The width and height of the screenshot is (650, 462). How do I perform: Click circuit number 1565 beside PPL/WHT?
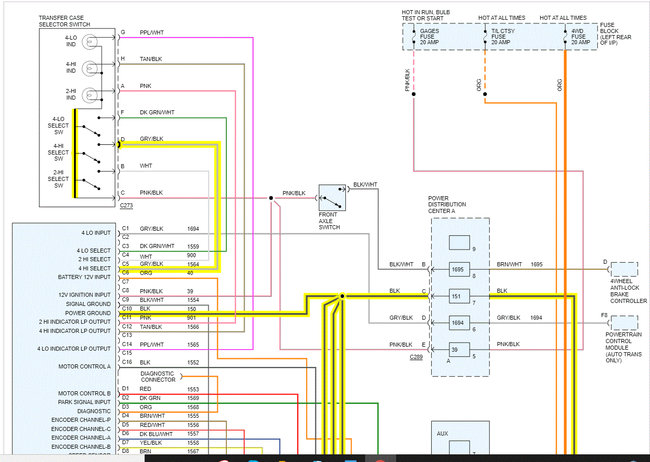tap(193, 345)
